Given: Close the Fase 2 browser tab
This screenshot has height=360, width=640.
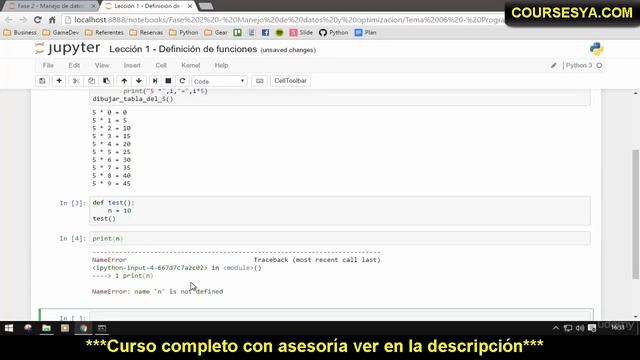Looking at the screenshot, I should click(x=93, y=6).
